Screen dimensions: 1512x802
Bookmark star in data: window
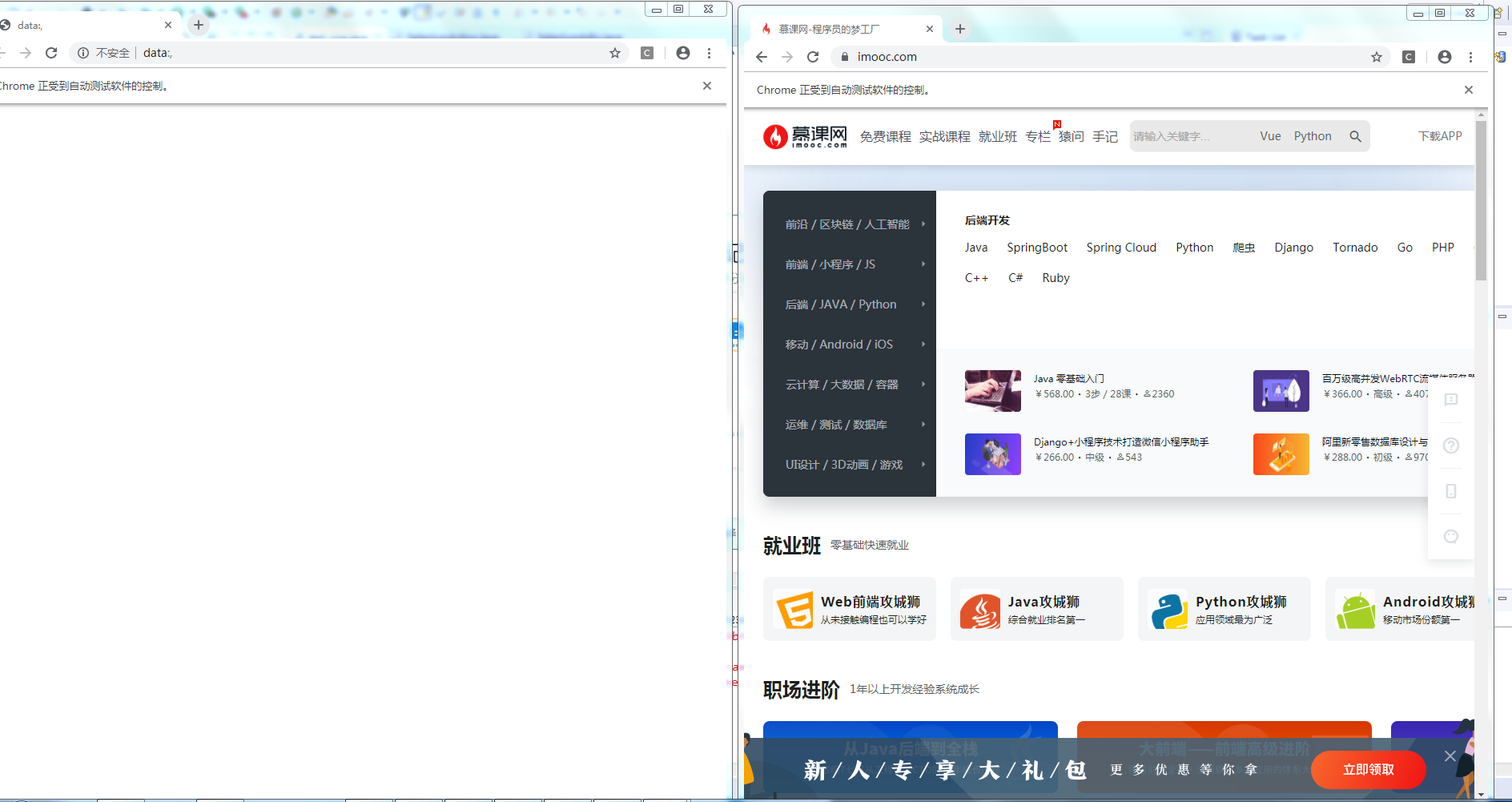pyautogui.click(x=615, y=53)
